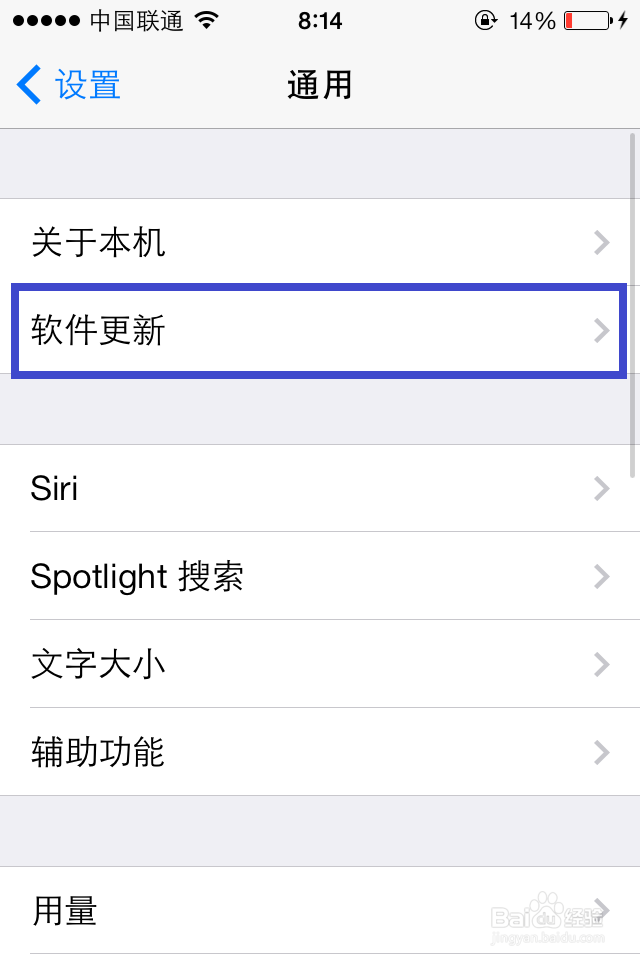Tap the orientation lock icon in status bar
640x960 pixels.
pyautogui.click(x=487, y=17)
